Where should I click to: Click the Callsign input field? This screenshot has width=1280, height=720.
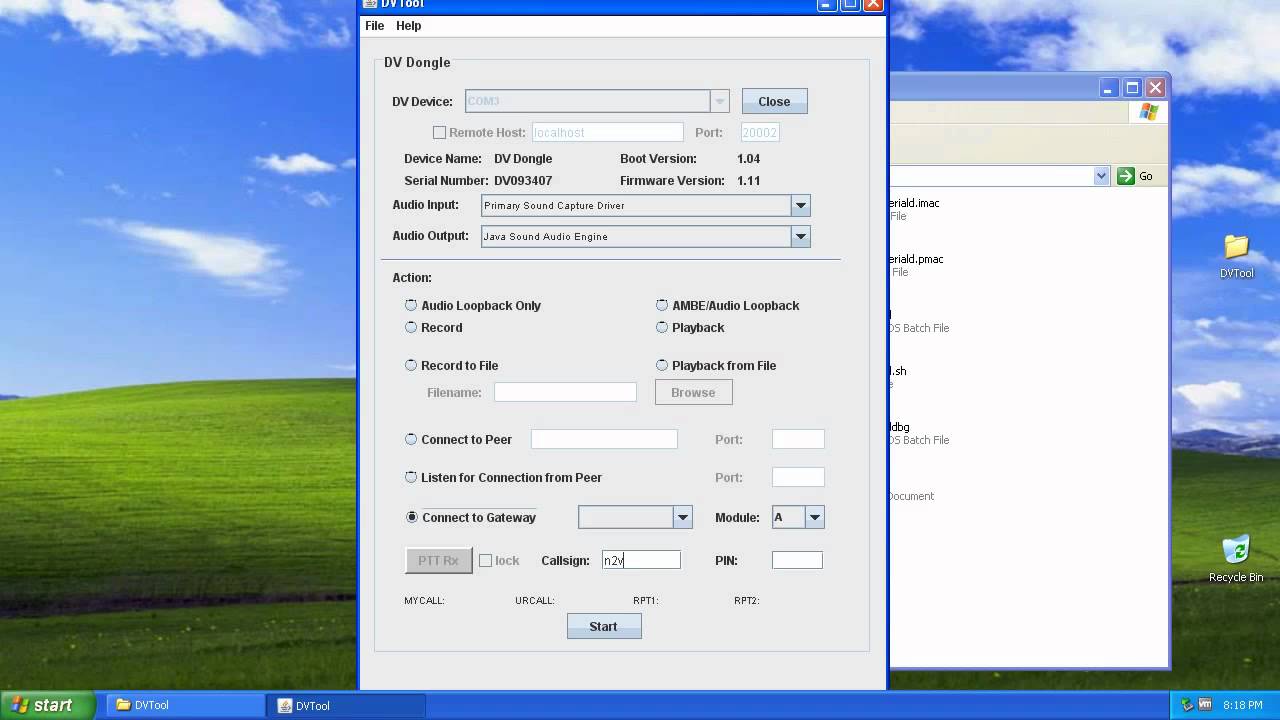point(641,560)
